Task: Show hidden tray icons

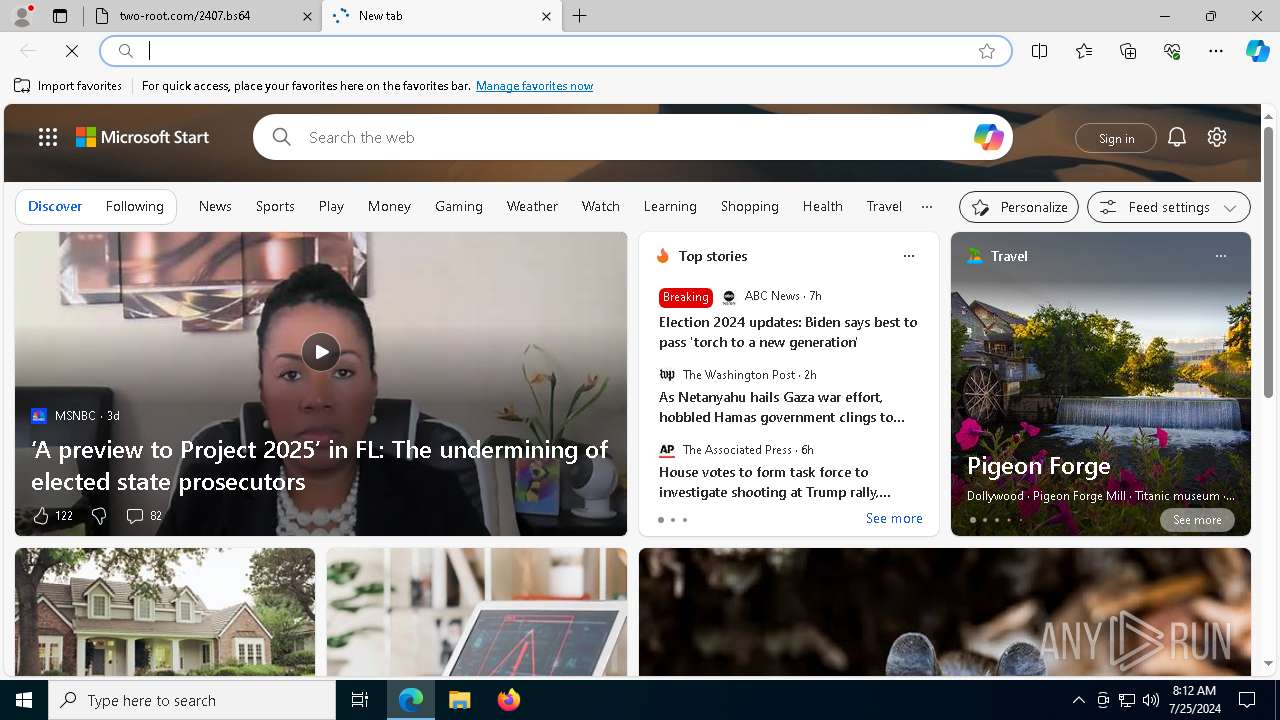Action: click(x=1078, y=700)
